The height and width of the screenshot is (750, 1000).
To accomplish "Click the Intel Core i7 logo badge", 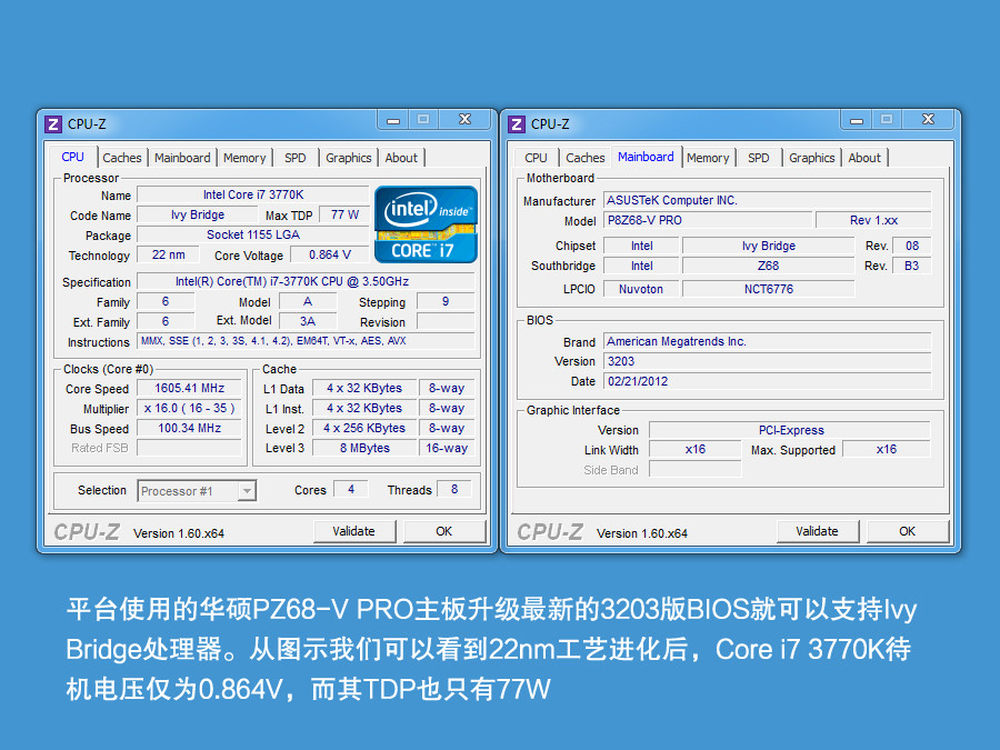I will click(x=425, y=224).
